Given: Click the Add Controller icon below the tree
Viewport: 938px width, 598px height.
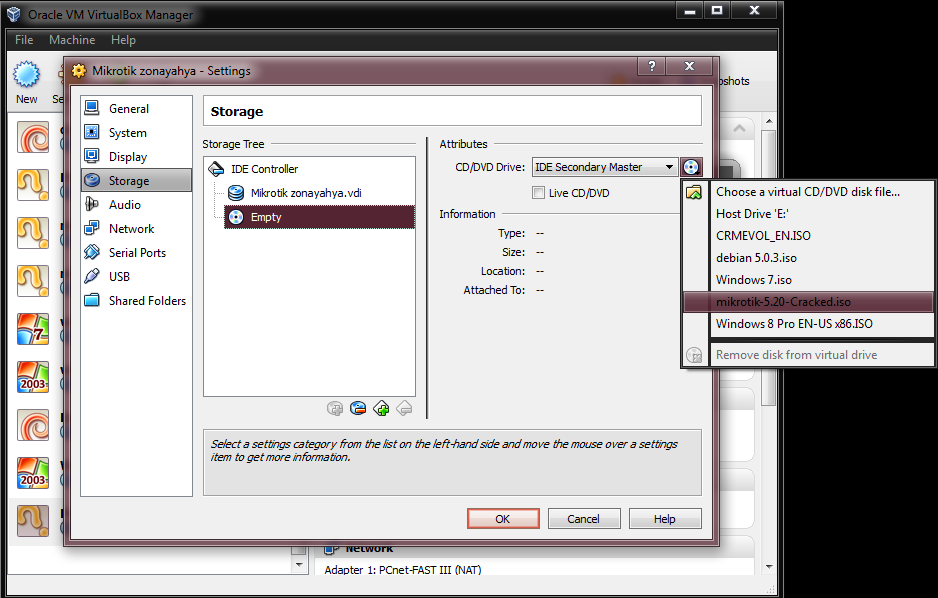Looking at the screenshot, I should [335, 408].
